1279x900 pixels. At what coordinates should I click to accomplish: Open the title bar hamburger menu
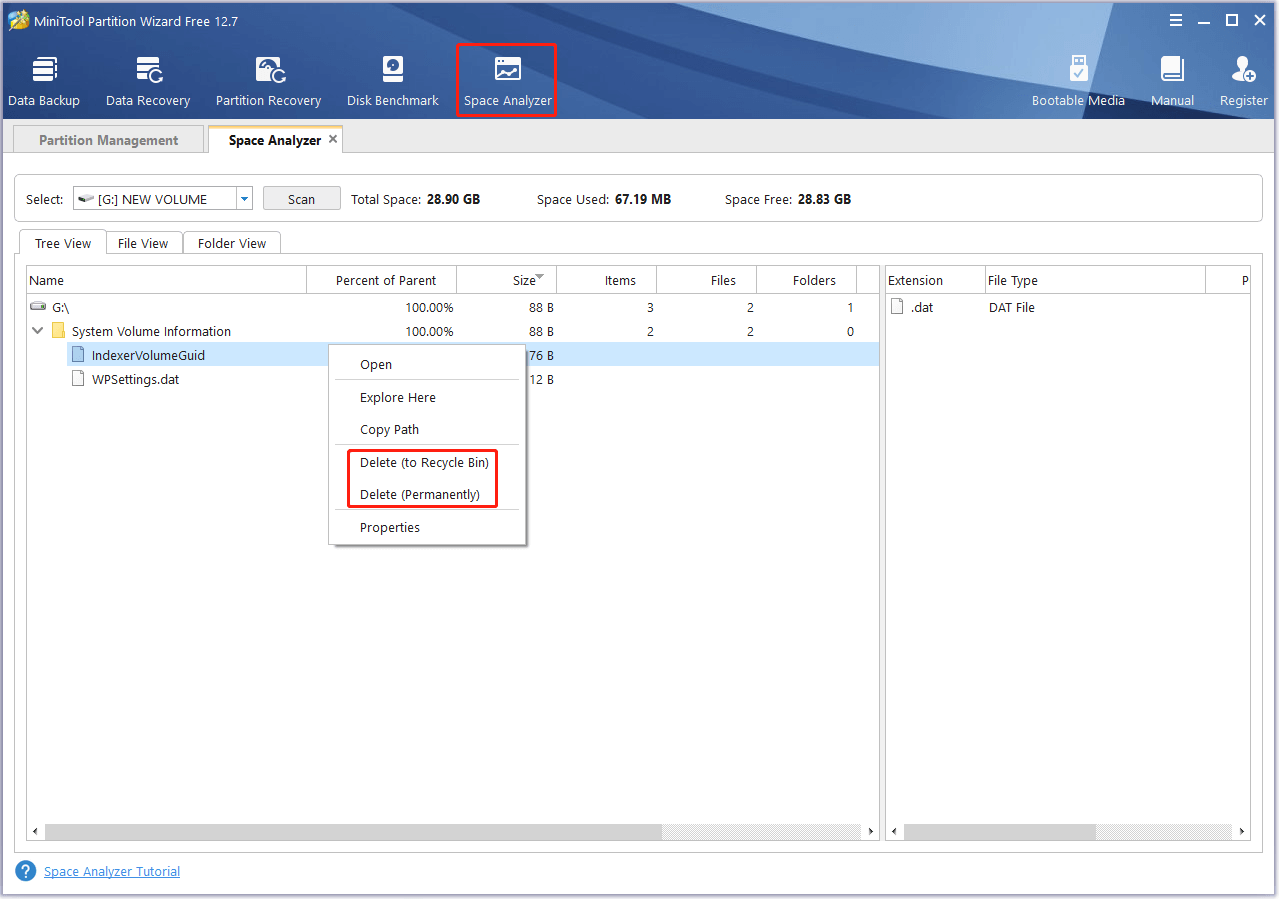click(1178, 20)
